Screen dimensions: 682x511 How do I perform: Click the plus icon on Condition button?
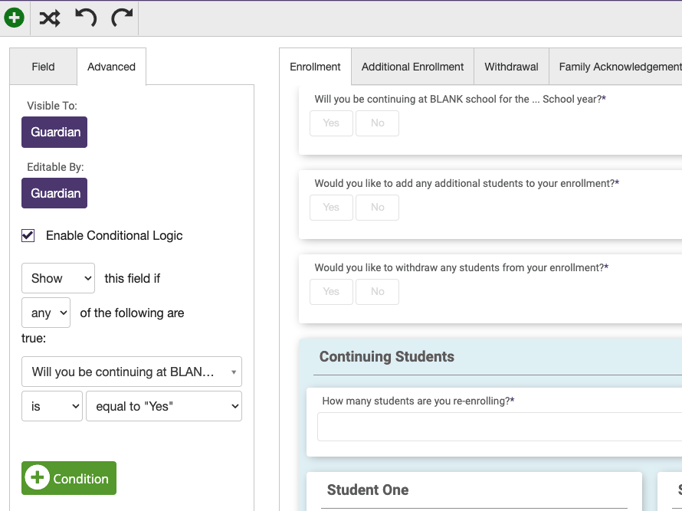pyautogui.click(x=37, y=477)
